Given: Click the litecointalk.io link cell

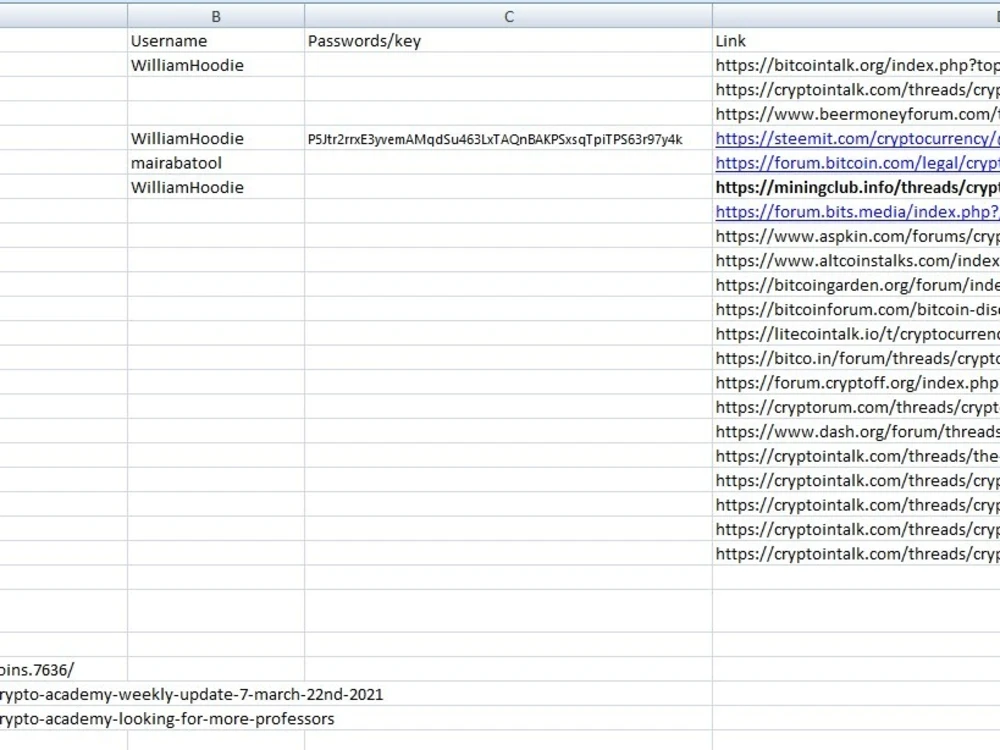Looking at the screenshot, I should 857,334.
